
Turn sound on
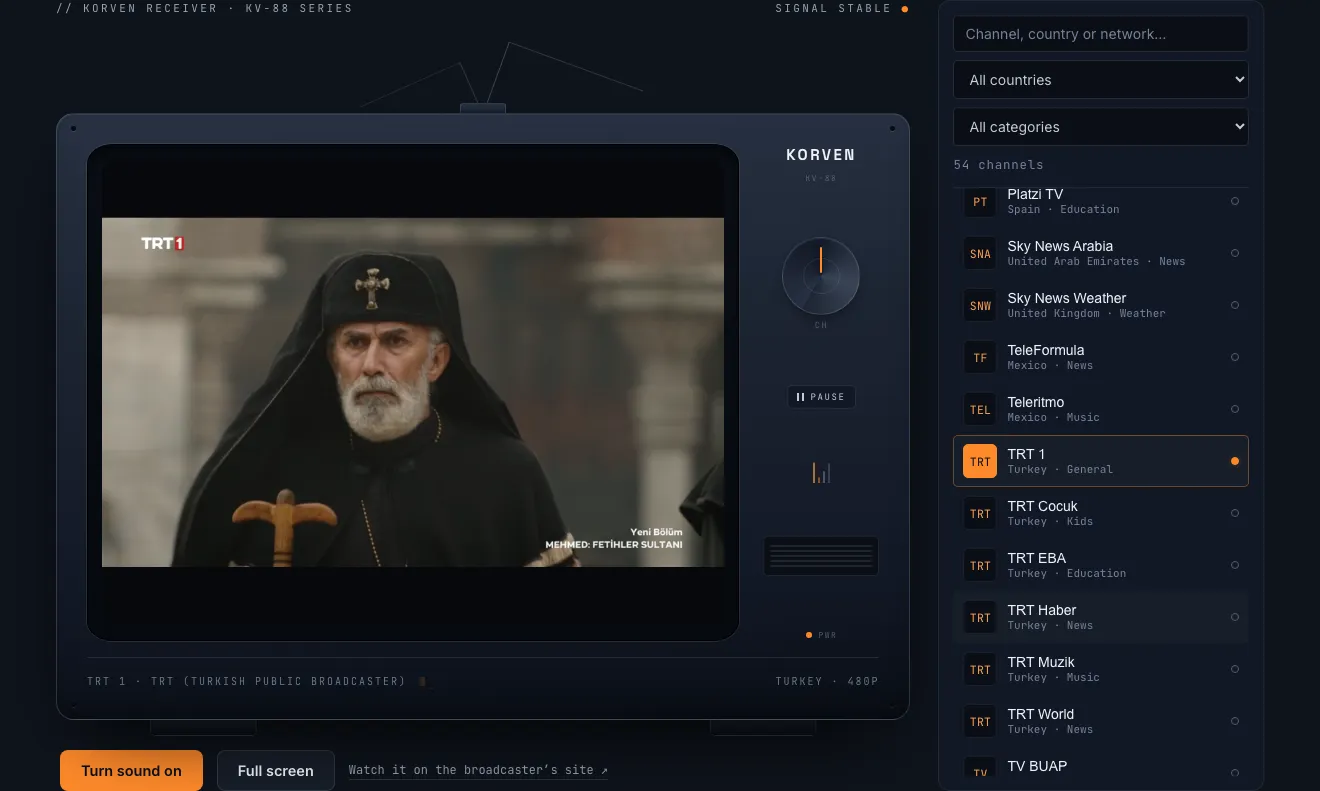point(131,770)
